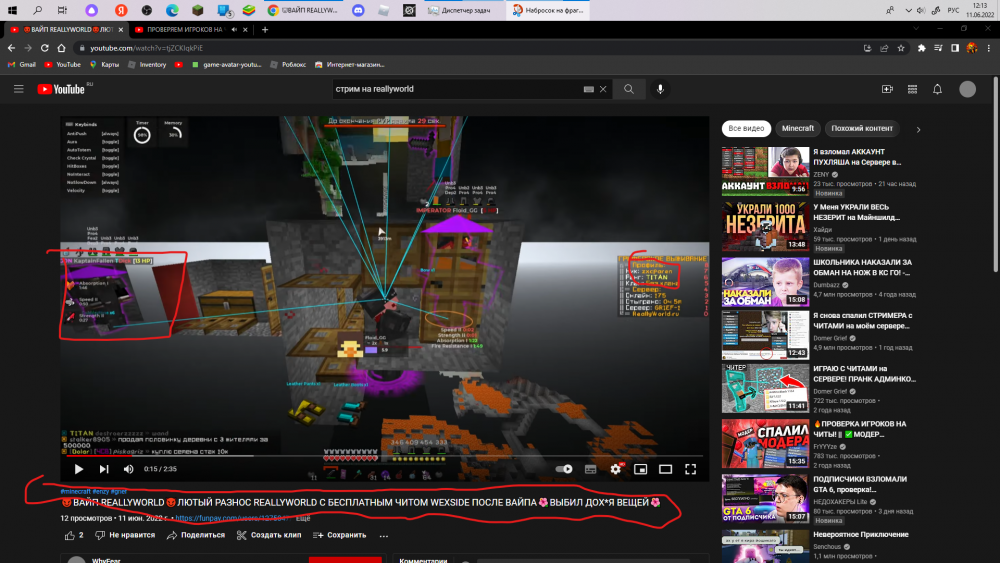Open the 'НЕЗЕРИТА' video thumbnail
The height and width of the screenshot is (563, 1000).
coord(765,226)
